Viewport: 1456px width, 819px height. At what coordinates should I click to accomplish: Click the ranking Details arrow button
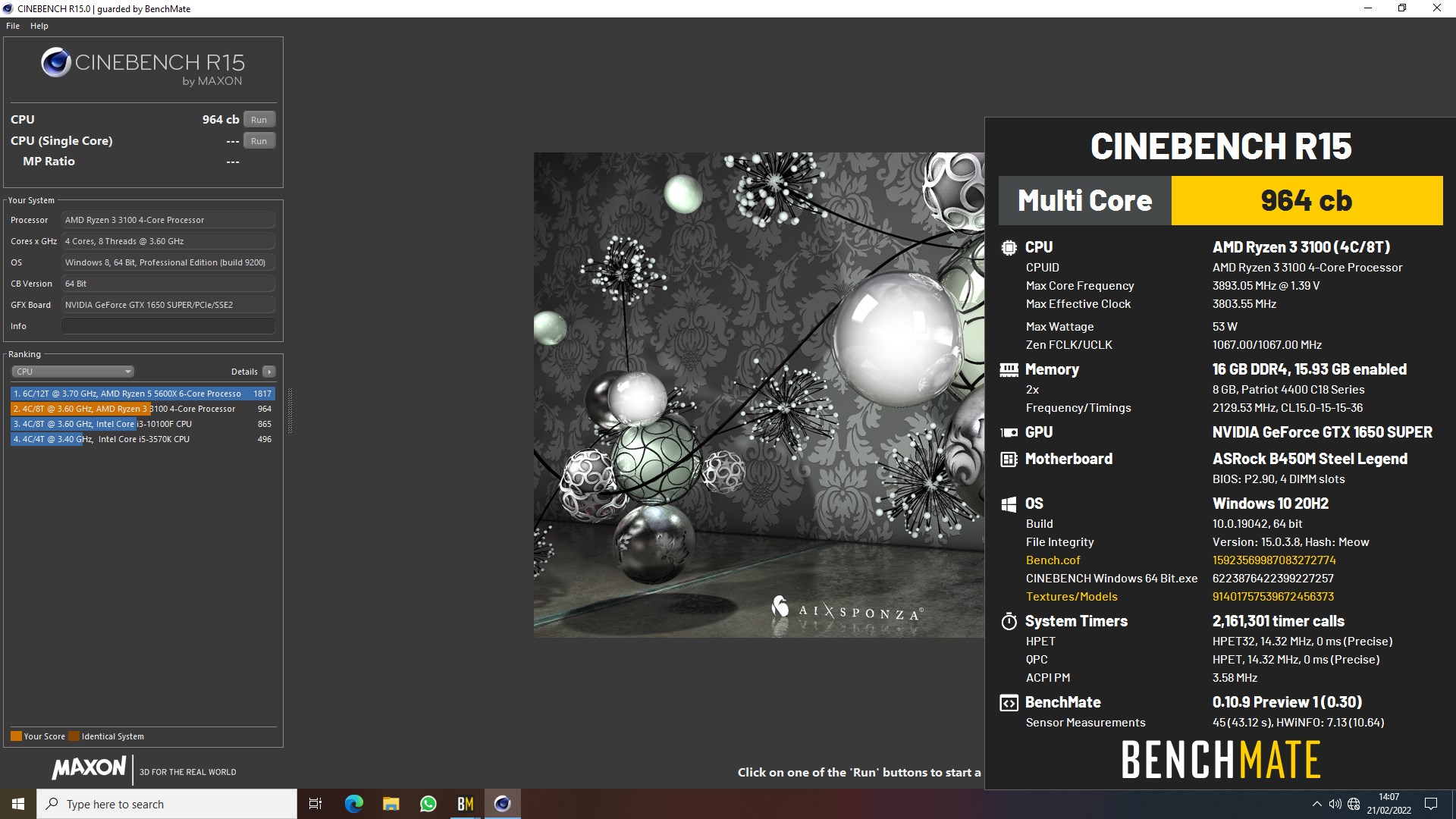(x=268, y=372)
